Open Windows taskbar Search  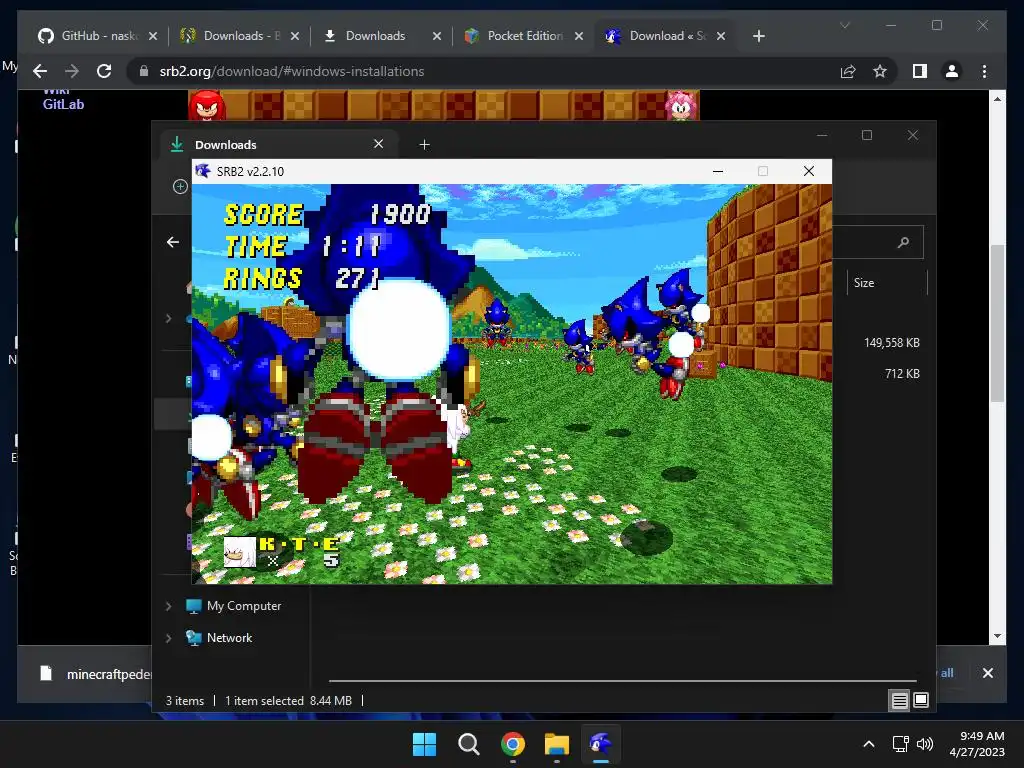coord(468,744)
